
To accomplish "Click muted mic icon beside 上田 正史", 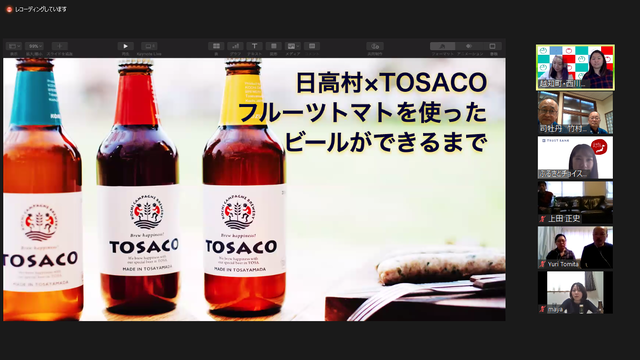I will click(543, 219).
